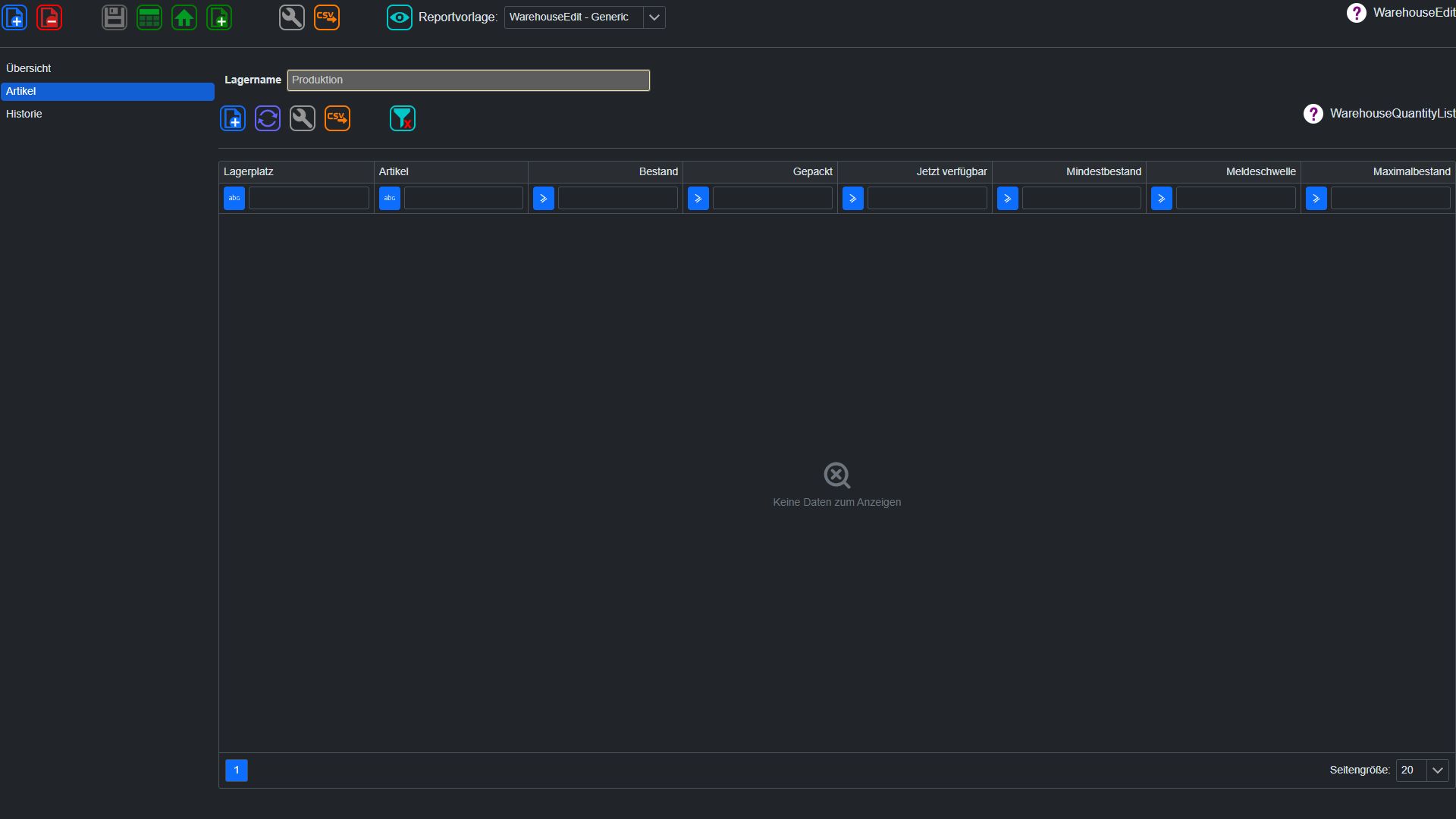Open the Artikel filter operator button
1456x819 pixels.
(x=390, y=198)
